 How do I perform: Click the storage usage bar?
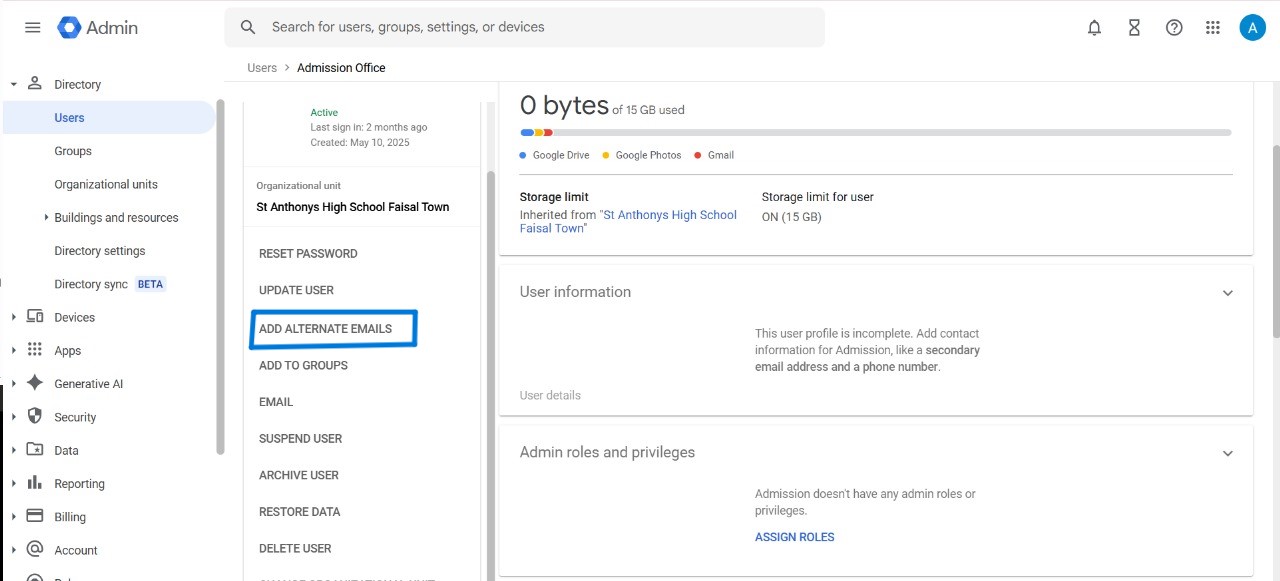tap(875, 131)
